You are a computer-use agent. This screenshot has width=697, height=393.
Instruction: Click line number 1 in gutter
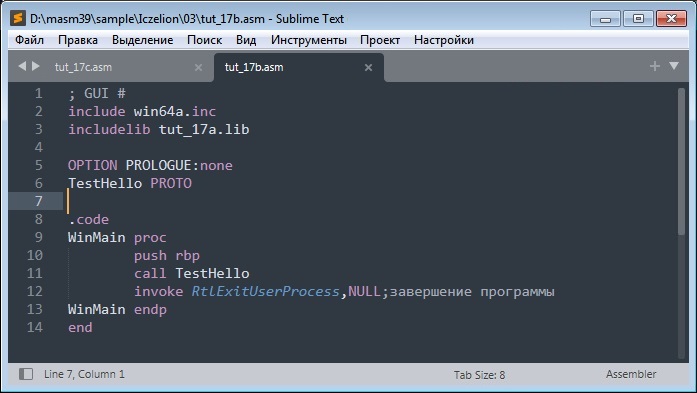click(38, 93)
